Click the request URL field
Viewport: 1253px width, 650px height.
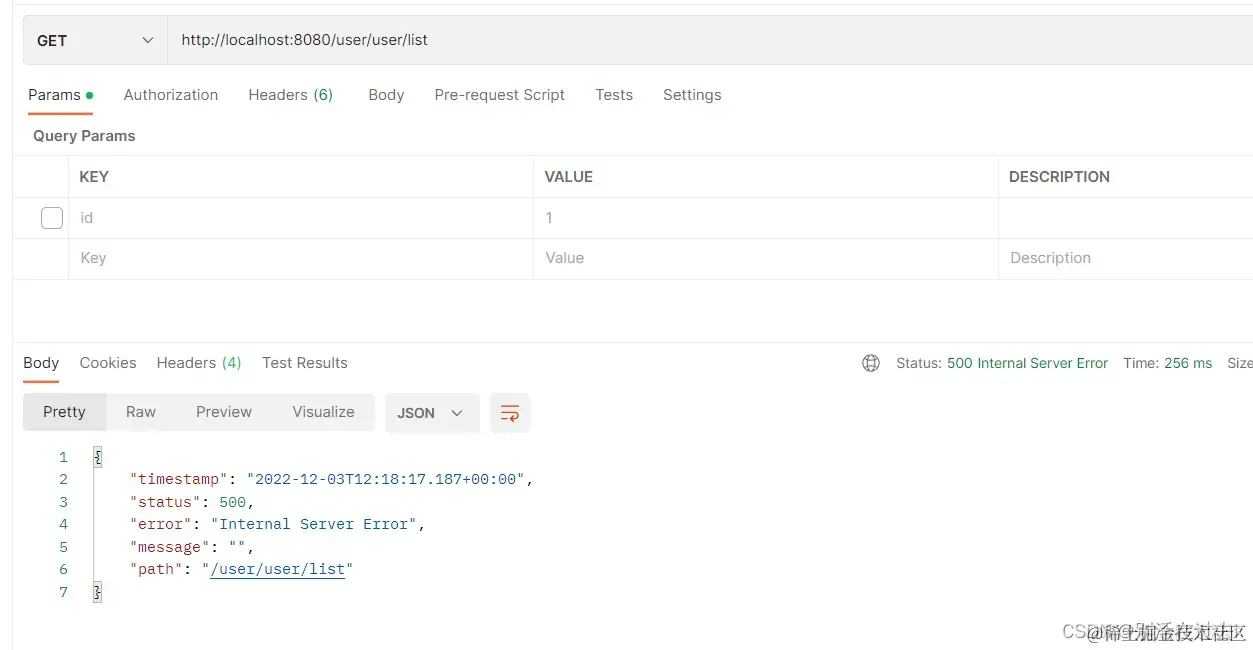(710, 40)
